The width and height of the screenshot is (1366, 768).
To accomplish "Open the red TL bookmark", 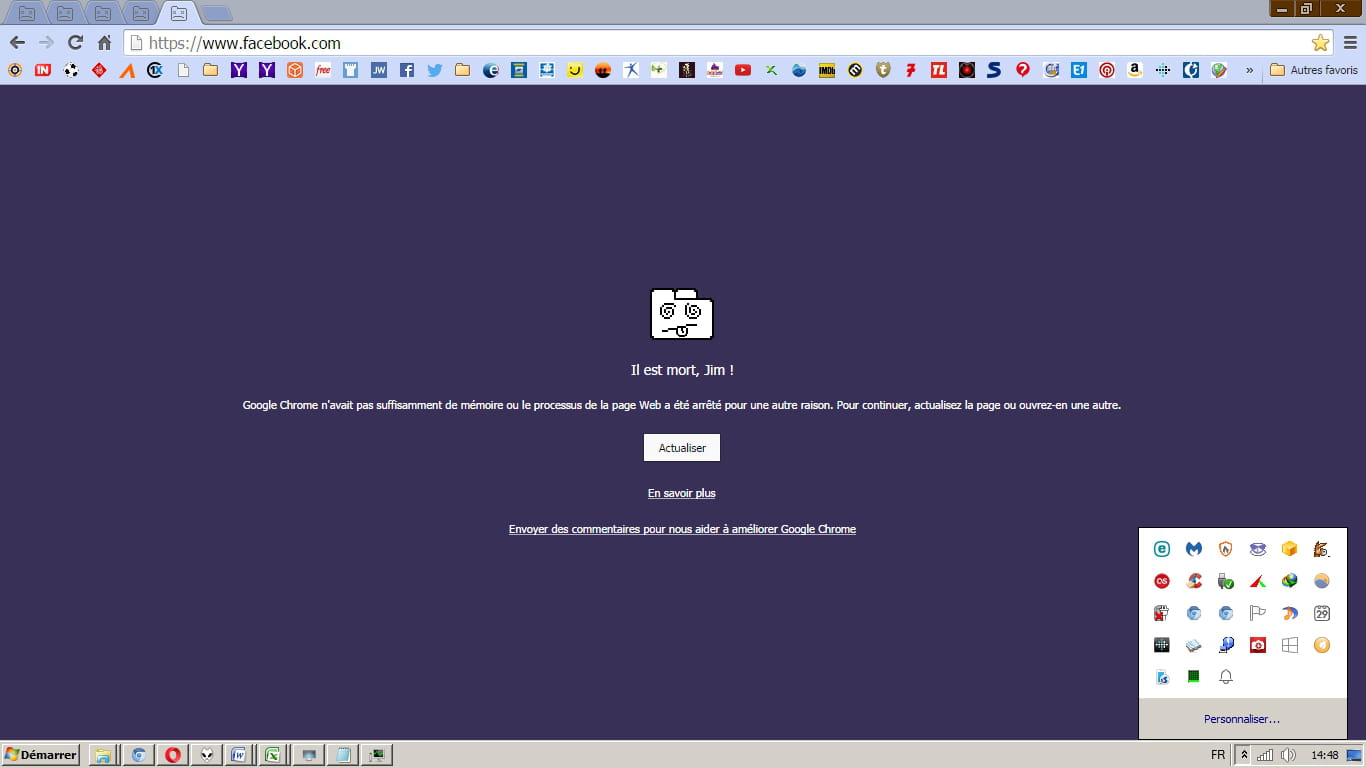I will [x=938, y=70].
